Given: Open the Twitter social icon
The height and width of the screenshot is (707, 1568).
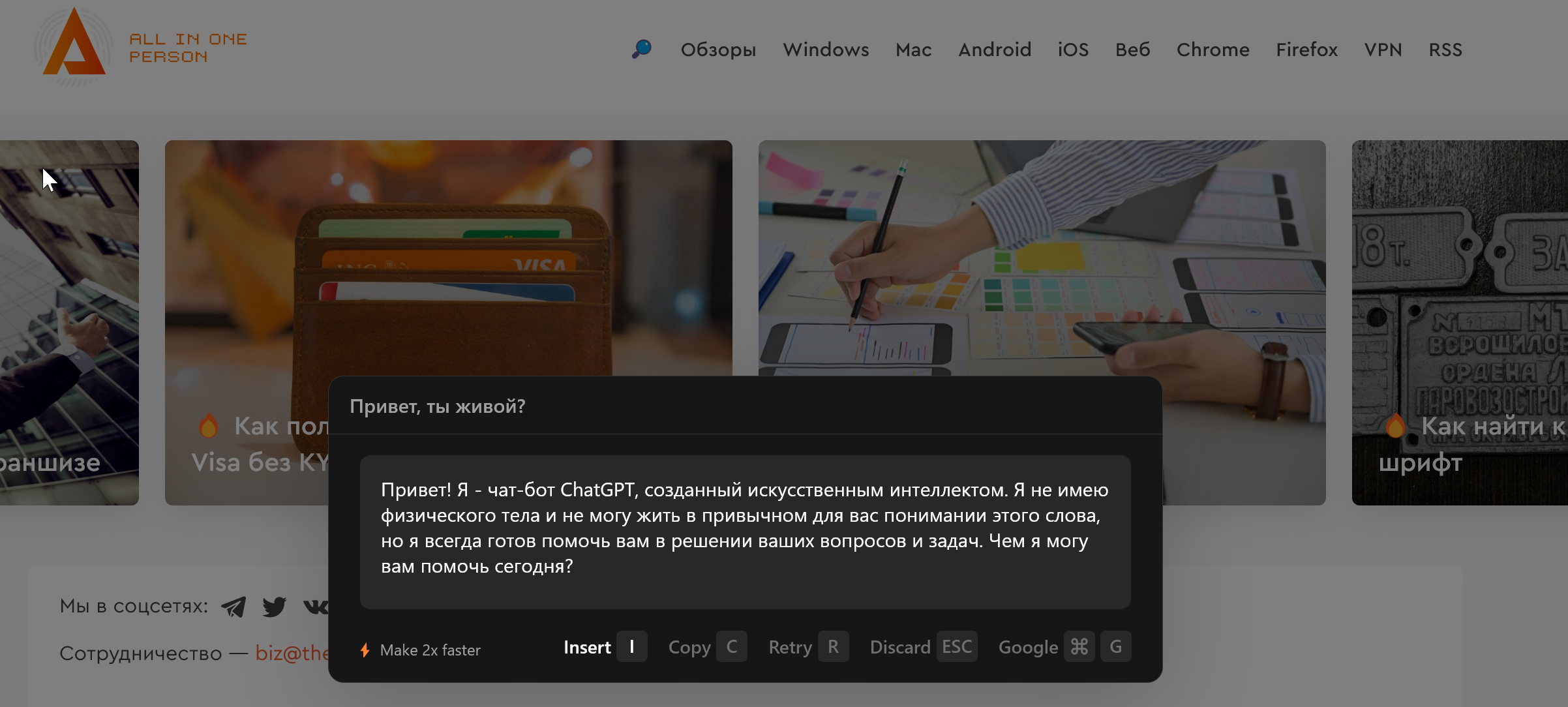Looking at the screenshot, I should [274, 607].
